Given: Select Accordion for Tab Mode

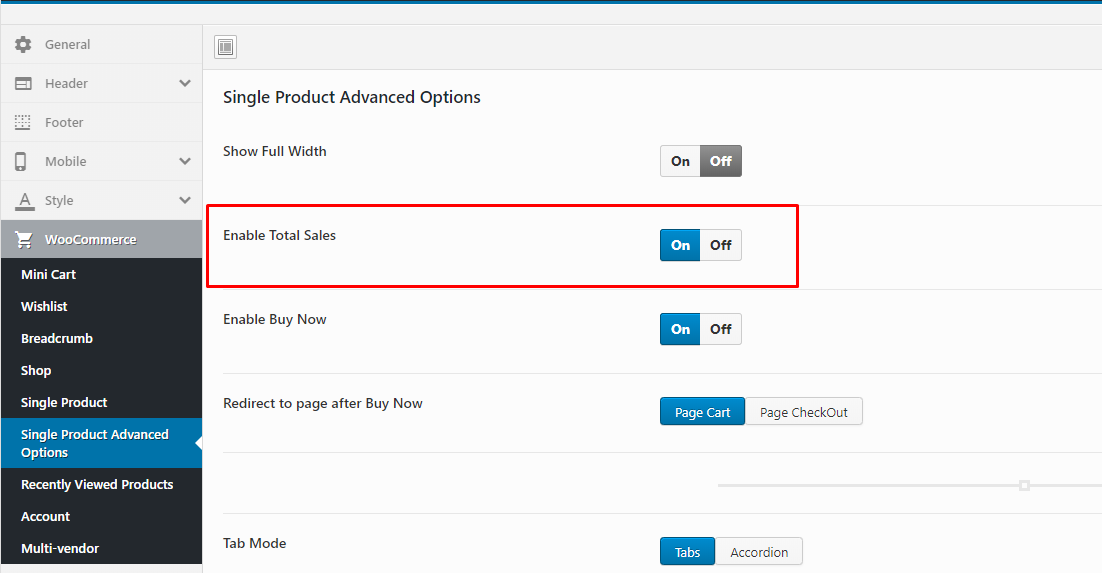Looking at the screenshot, I should click(x=759, y=552).
